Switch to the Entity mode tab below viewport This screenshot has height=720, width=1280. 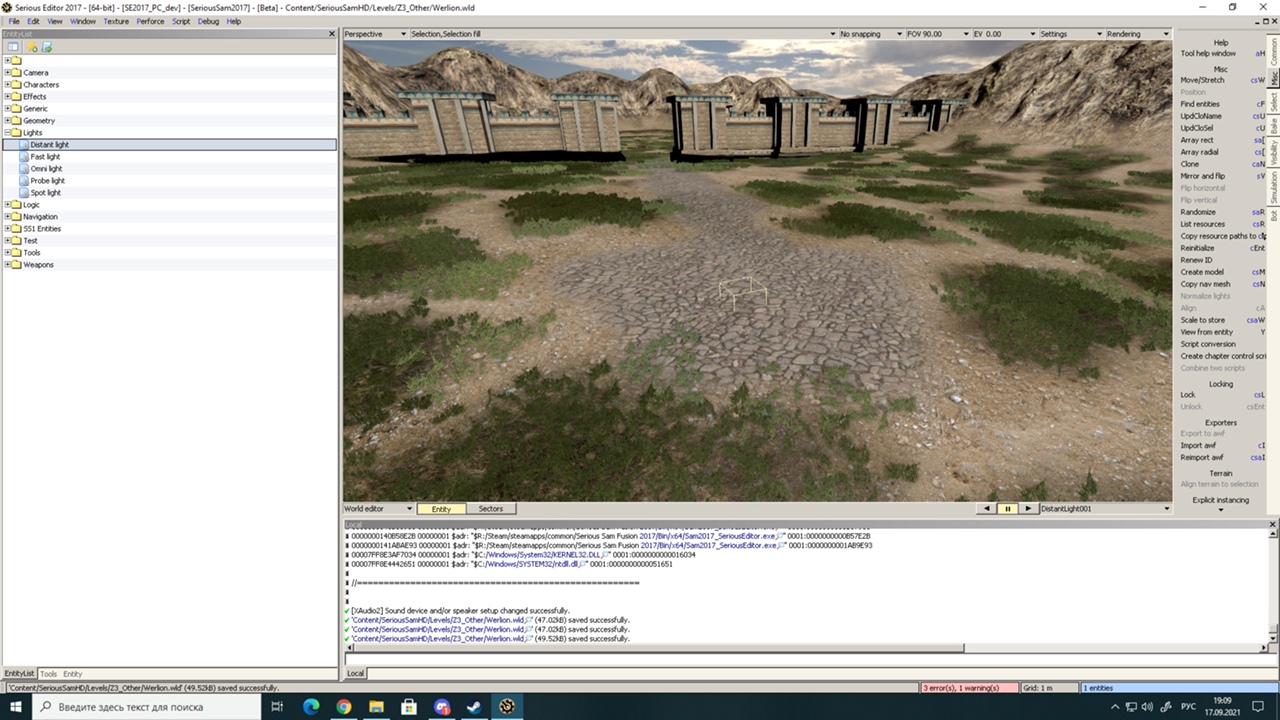[x=441, y=509]
